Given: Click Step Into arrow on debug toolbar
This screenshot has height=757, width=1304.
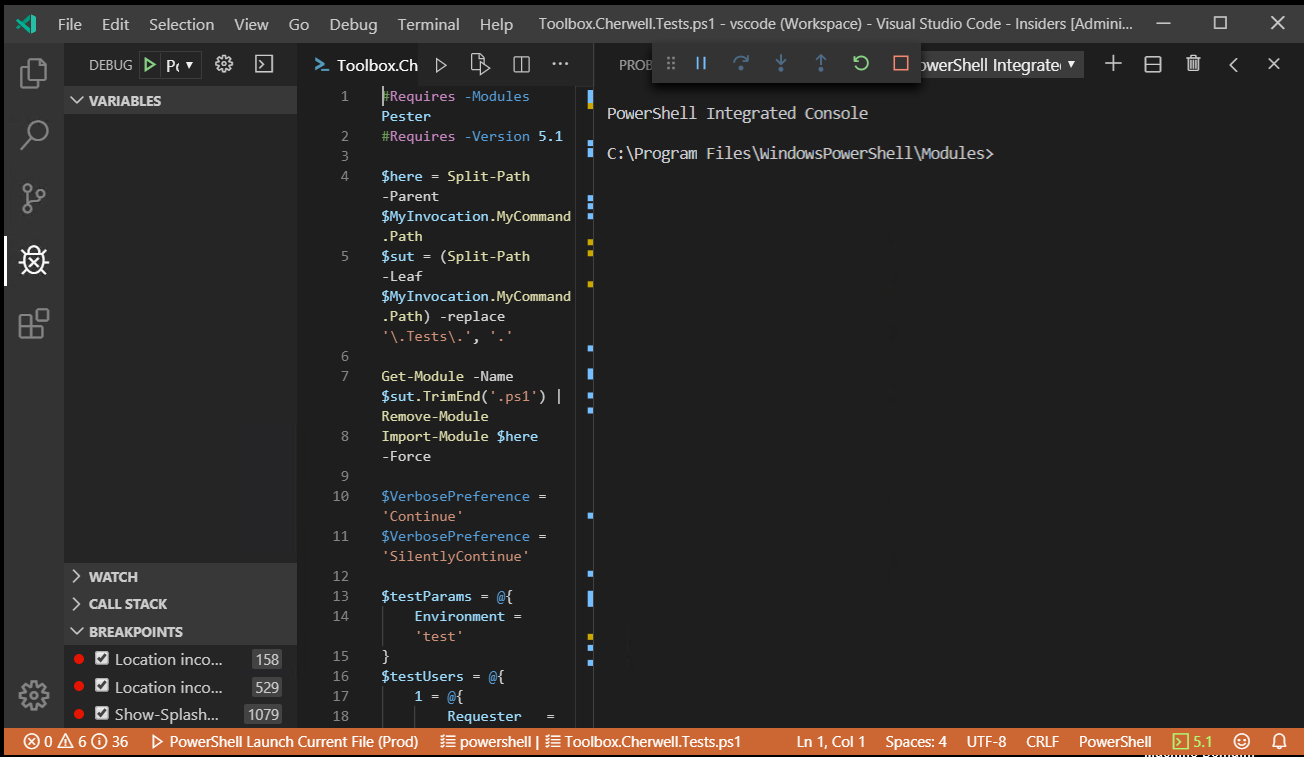Looking at the screenshot, I should (781, 63).
